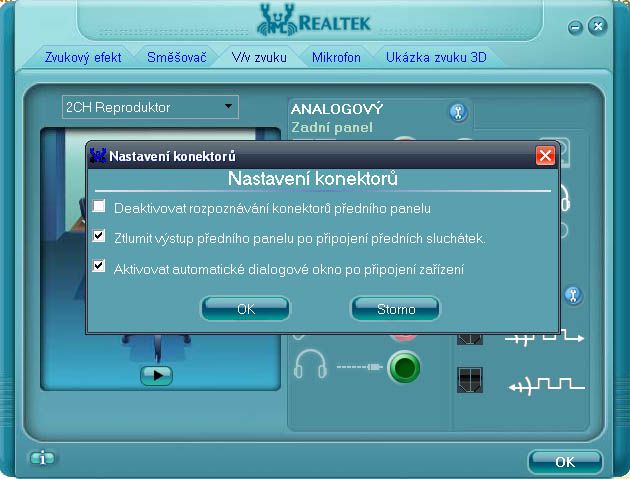This screenshot has width=630, height=479.
Task: Play the speaker test sound
Action: [157, 376]
